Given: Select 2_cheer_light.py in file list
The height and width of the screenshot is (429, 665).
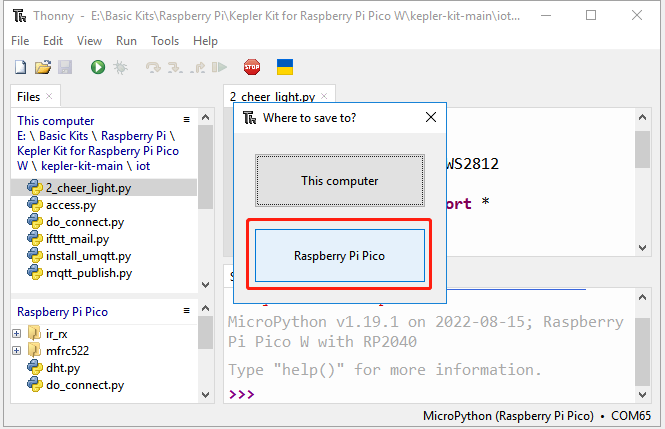Looking at the screenshot, I should point(104,188).
